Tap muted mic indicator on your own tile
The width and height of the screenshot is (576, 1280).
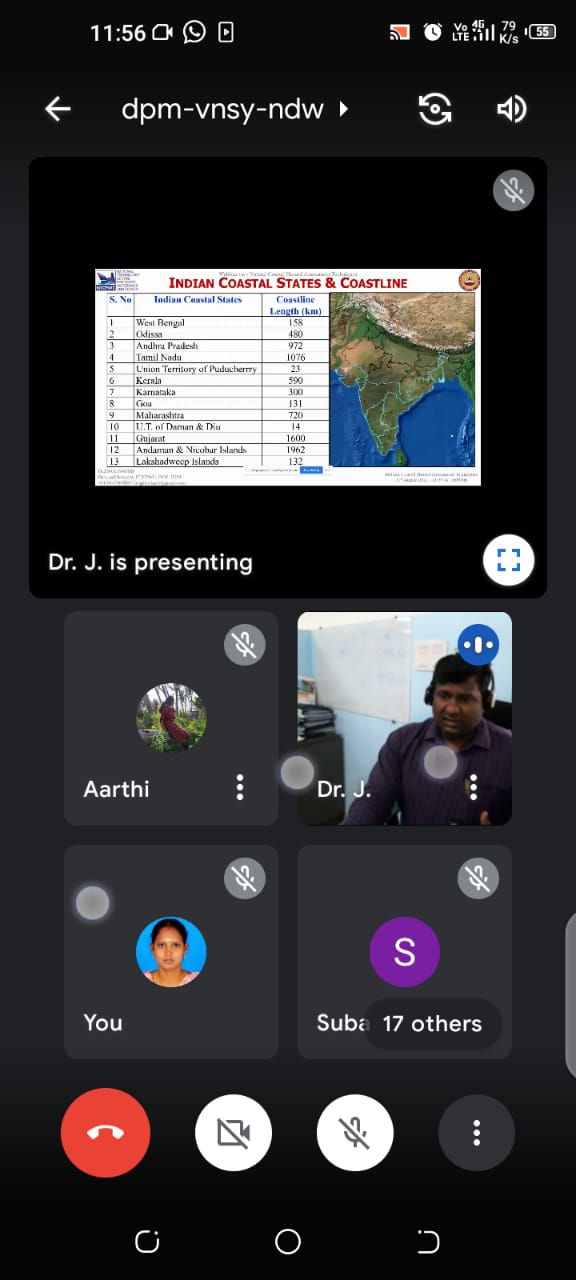coord(245,878)
